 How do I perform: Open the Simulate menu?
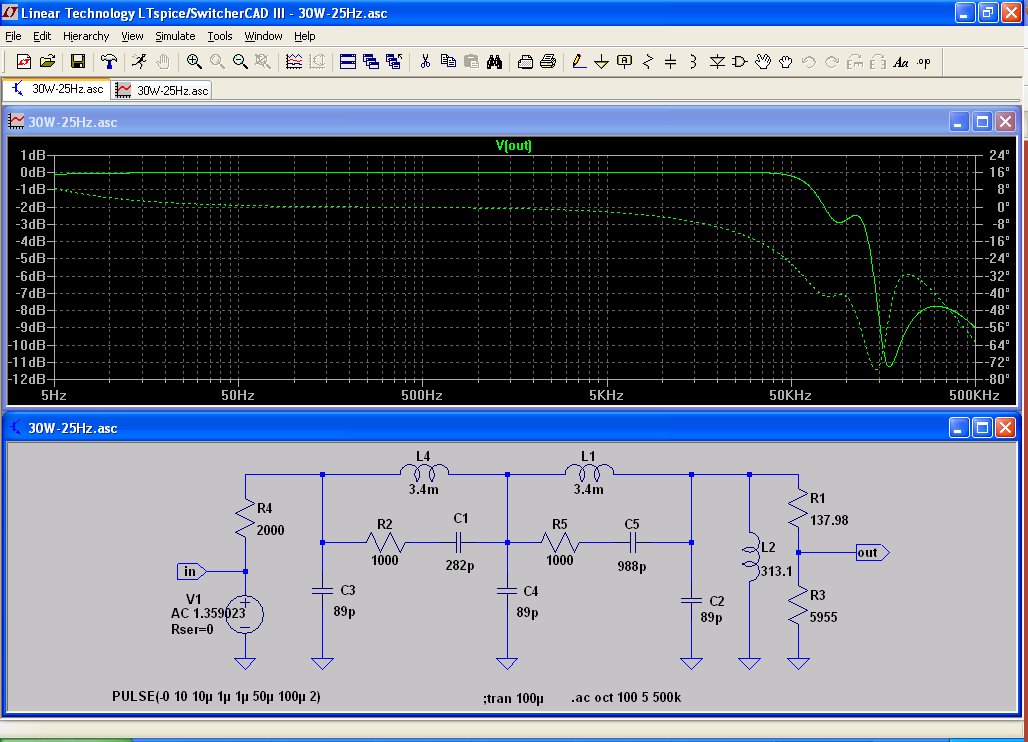tap(175, 36)
